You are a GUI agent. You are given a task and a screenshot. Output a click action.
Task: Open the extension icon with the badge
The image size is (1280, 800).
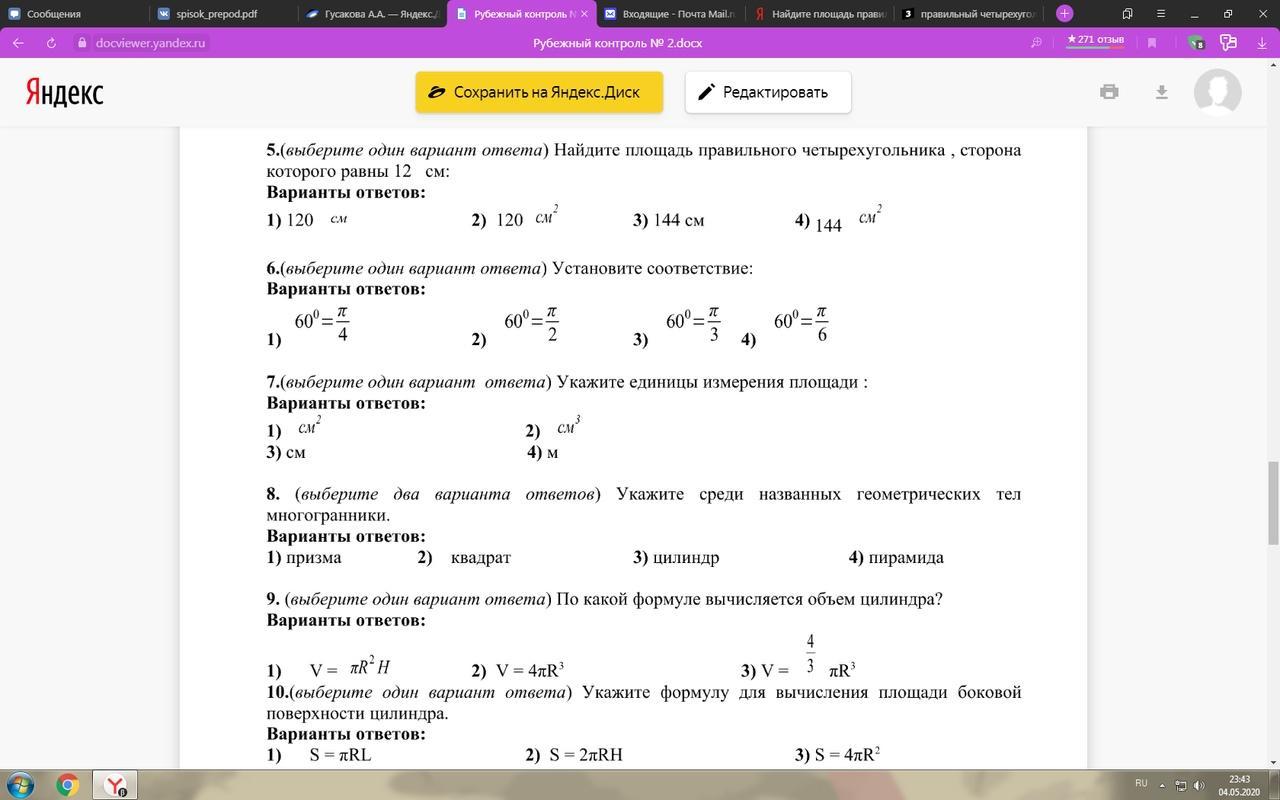(x=1196, y=43)
